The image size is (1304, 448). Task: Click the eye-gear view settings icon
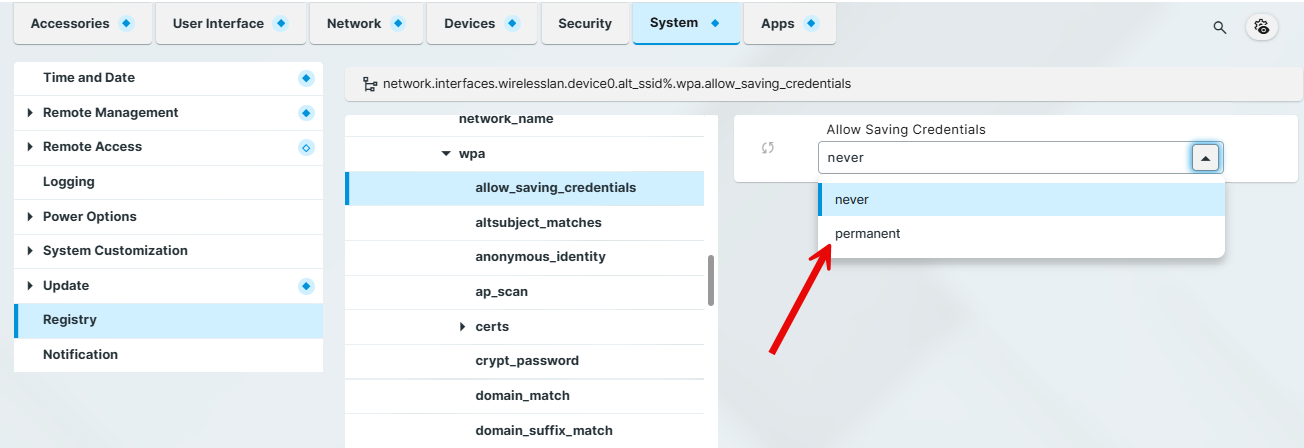[x=1262, y=27]
